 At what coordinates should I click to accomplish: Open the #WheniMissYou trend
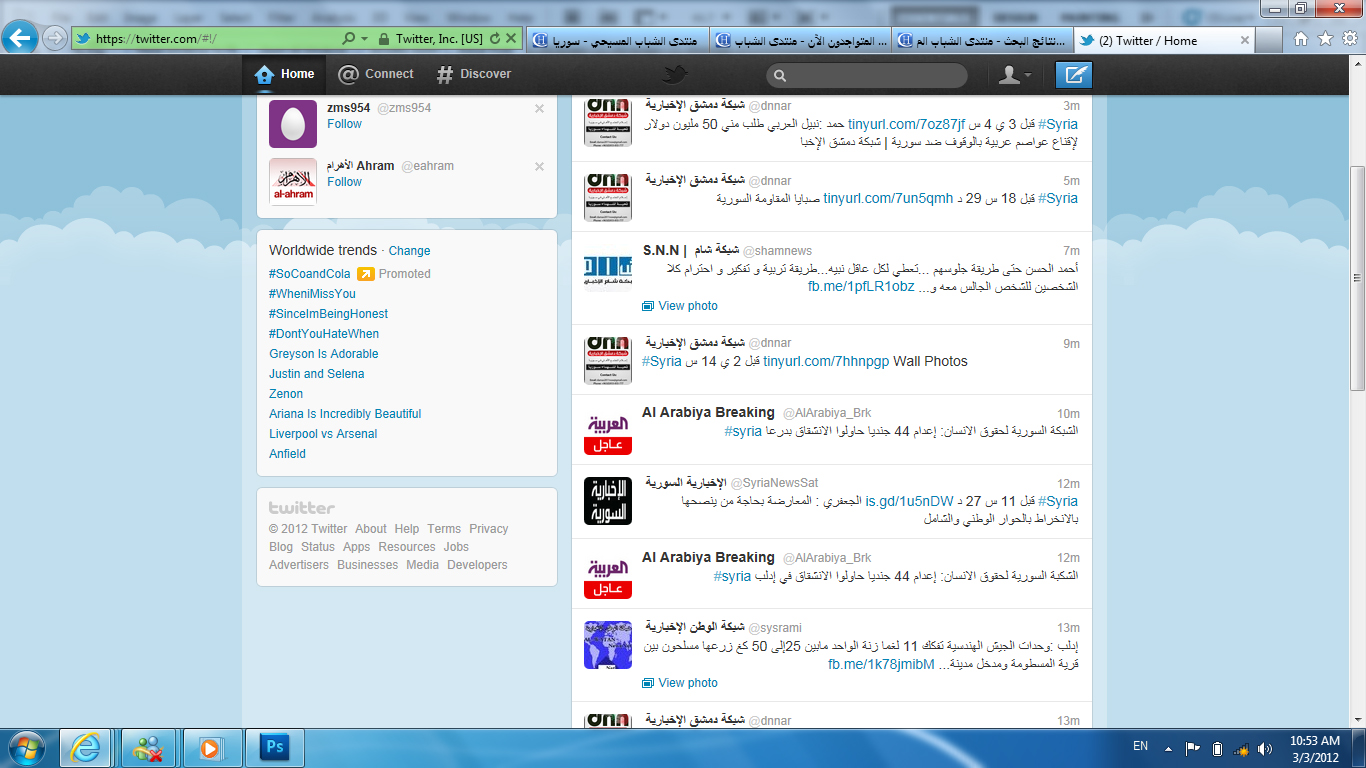point(312,294)
